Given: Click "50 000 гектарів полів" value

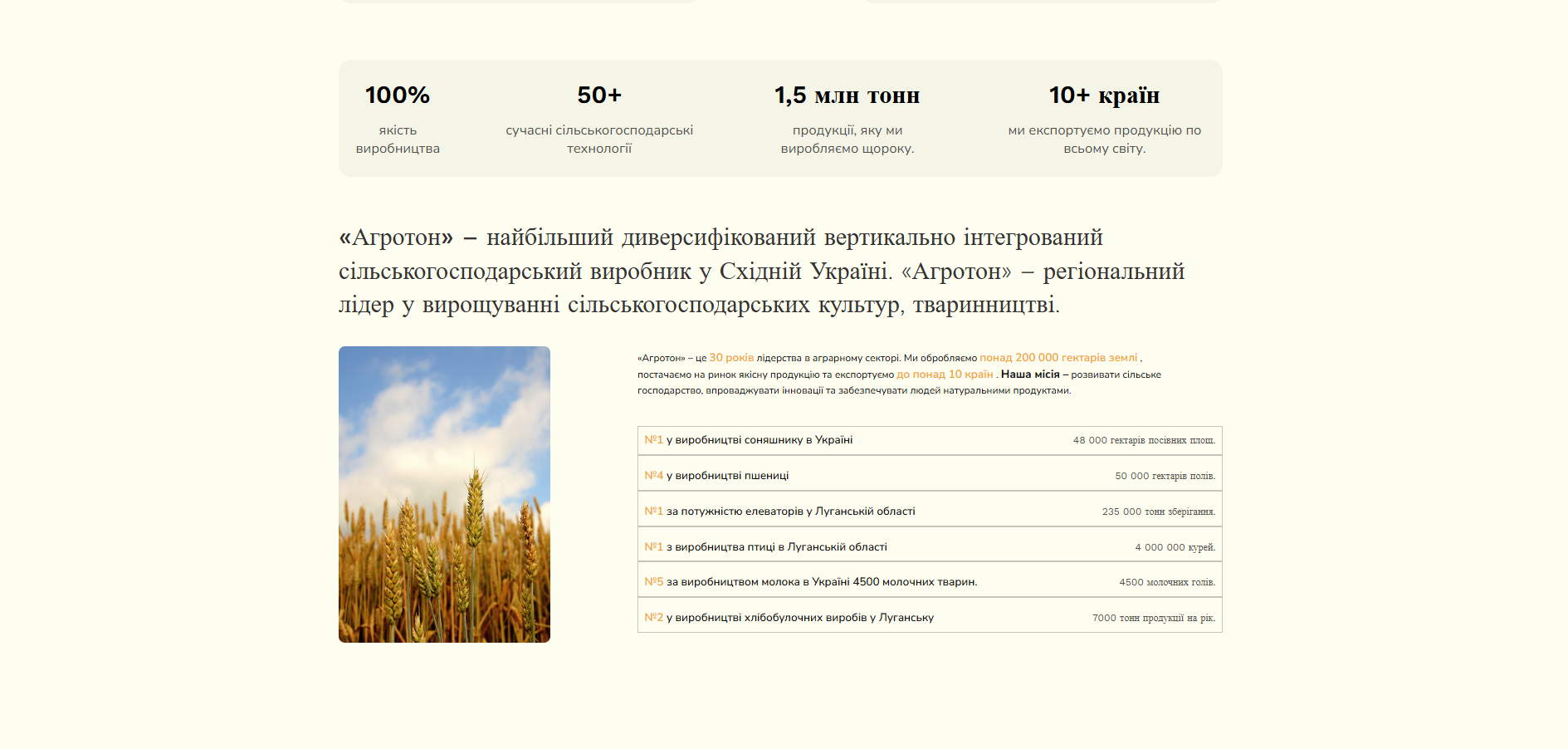Looking at the screenshot, I should click(x=1165, y=477).
